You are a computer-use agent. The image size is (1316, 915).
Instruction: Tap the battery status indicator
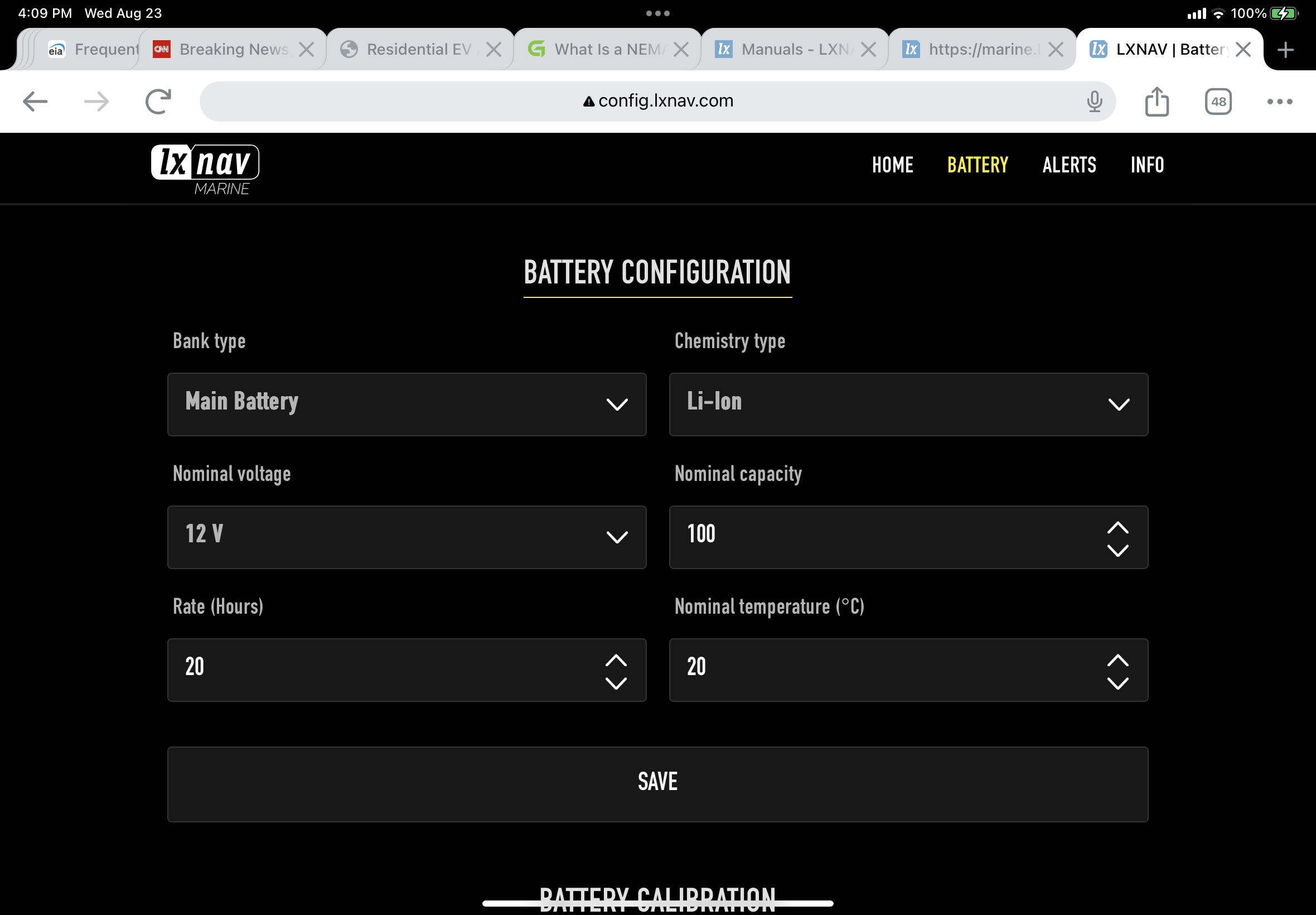pos(1283,13)
